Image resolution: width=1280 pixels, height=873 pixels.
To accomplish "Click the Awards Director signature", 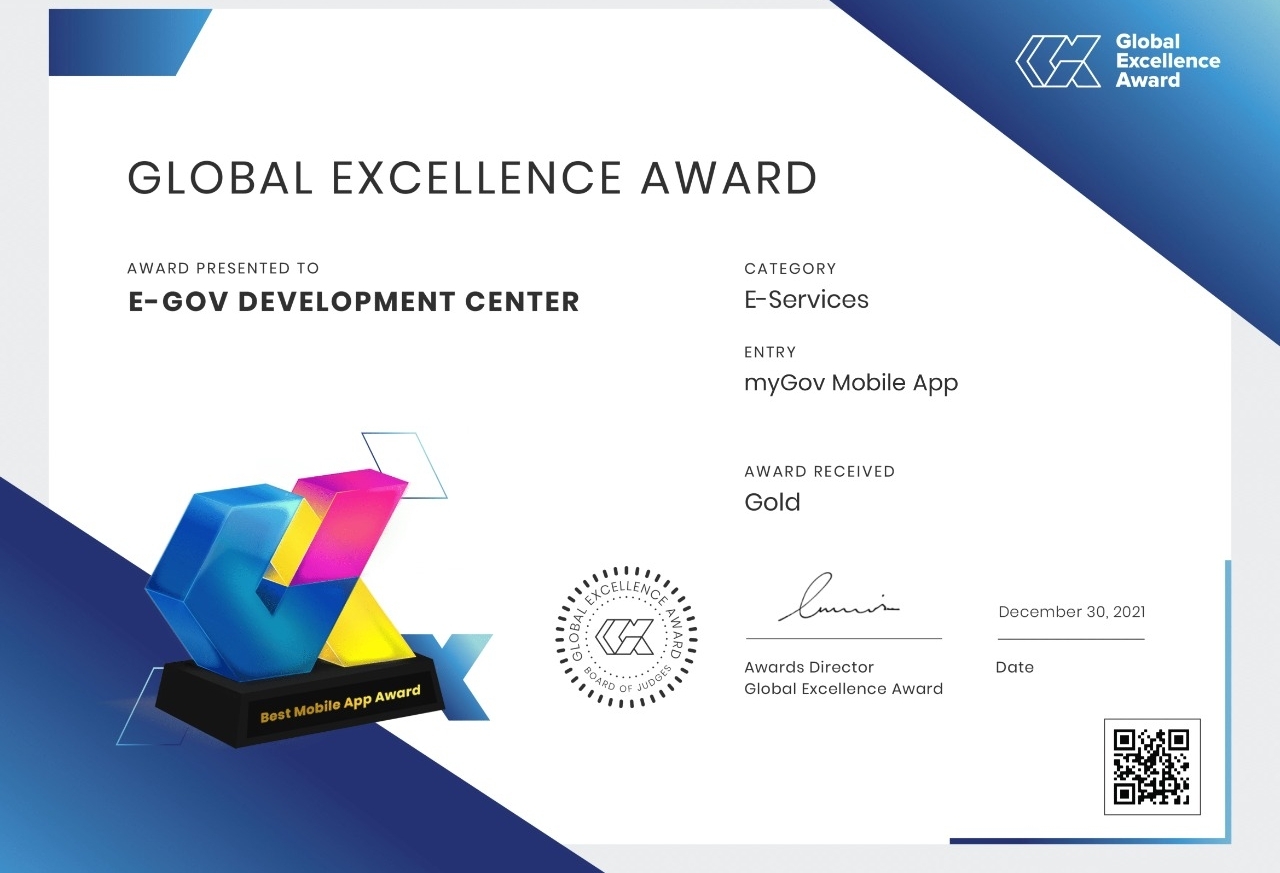I will pos(839,598).
